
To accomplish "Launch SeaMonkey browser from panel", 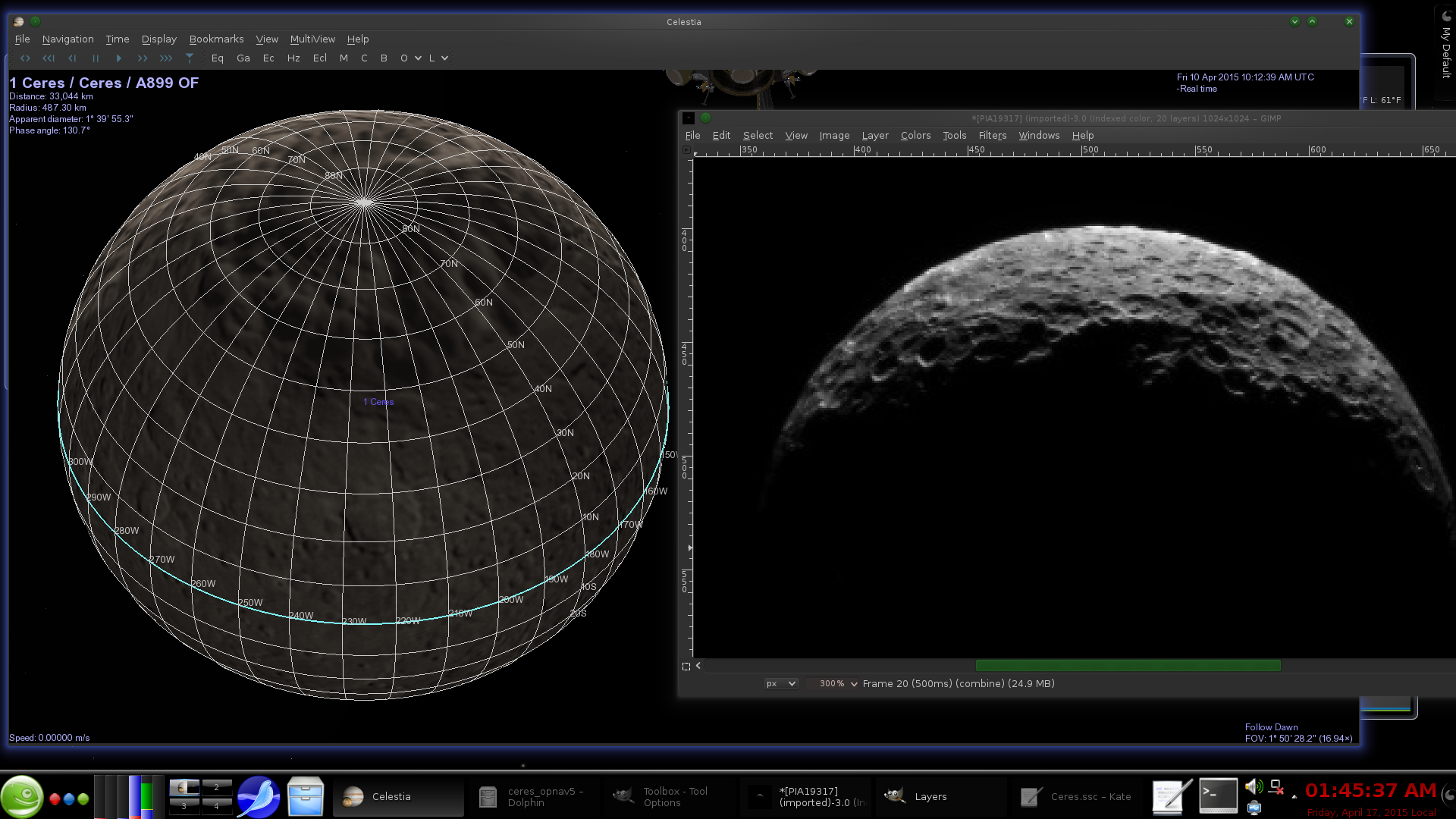I will [259, 797].
